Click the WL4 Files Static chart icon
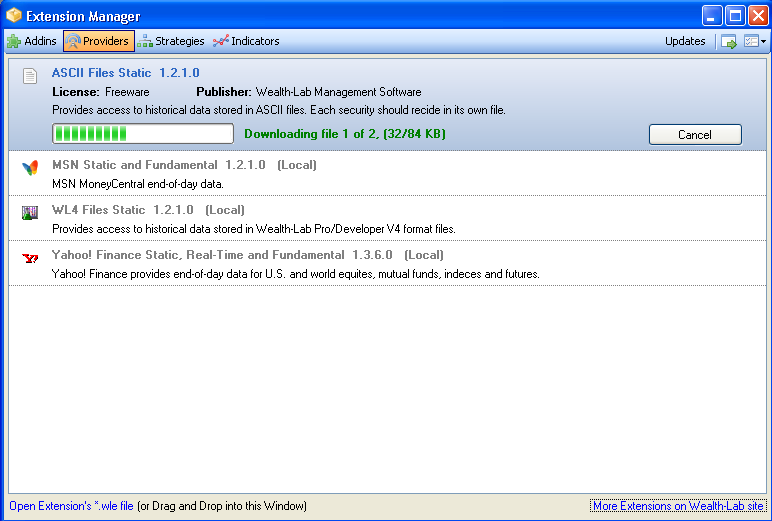 (30, 213)
